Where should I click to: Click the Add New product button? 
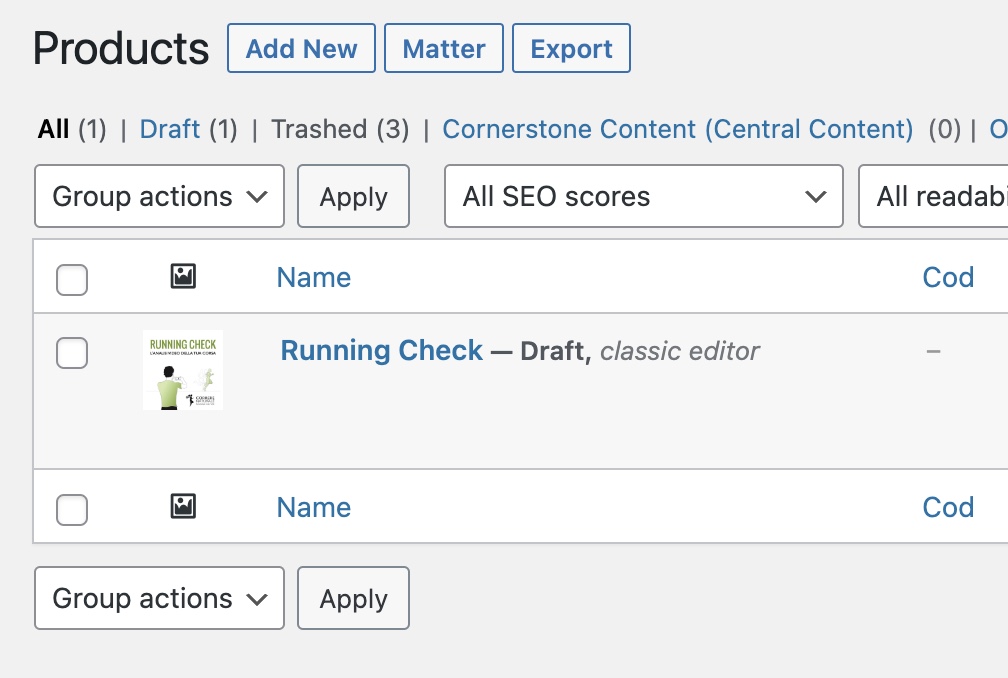(301, 49)
